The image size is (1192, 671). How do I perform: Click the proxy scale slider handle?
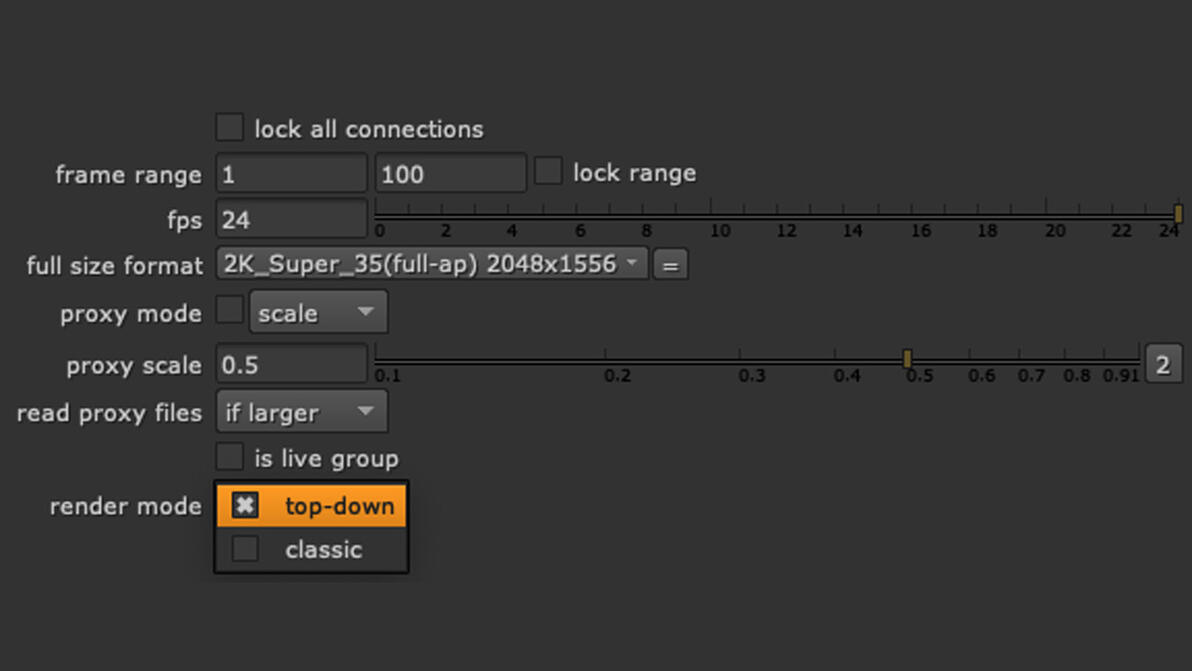pyautogui.click(x=907, y=358)
